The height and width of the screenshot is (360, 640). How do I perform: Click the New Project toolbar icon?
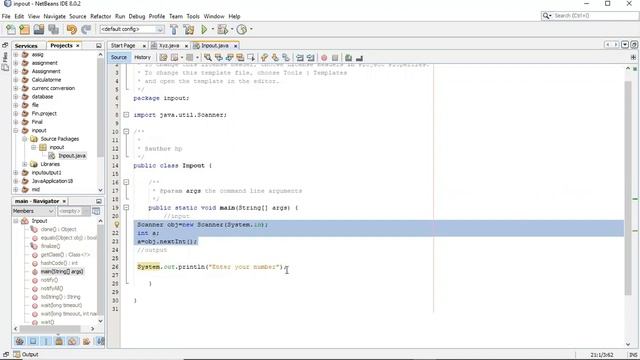click(x=24, y=29)
